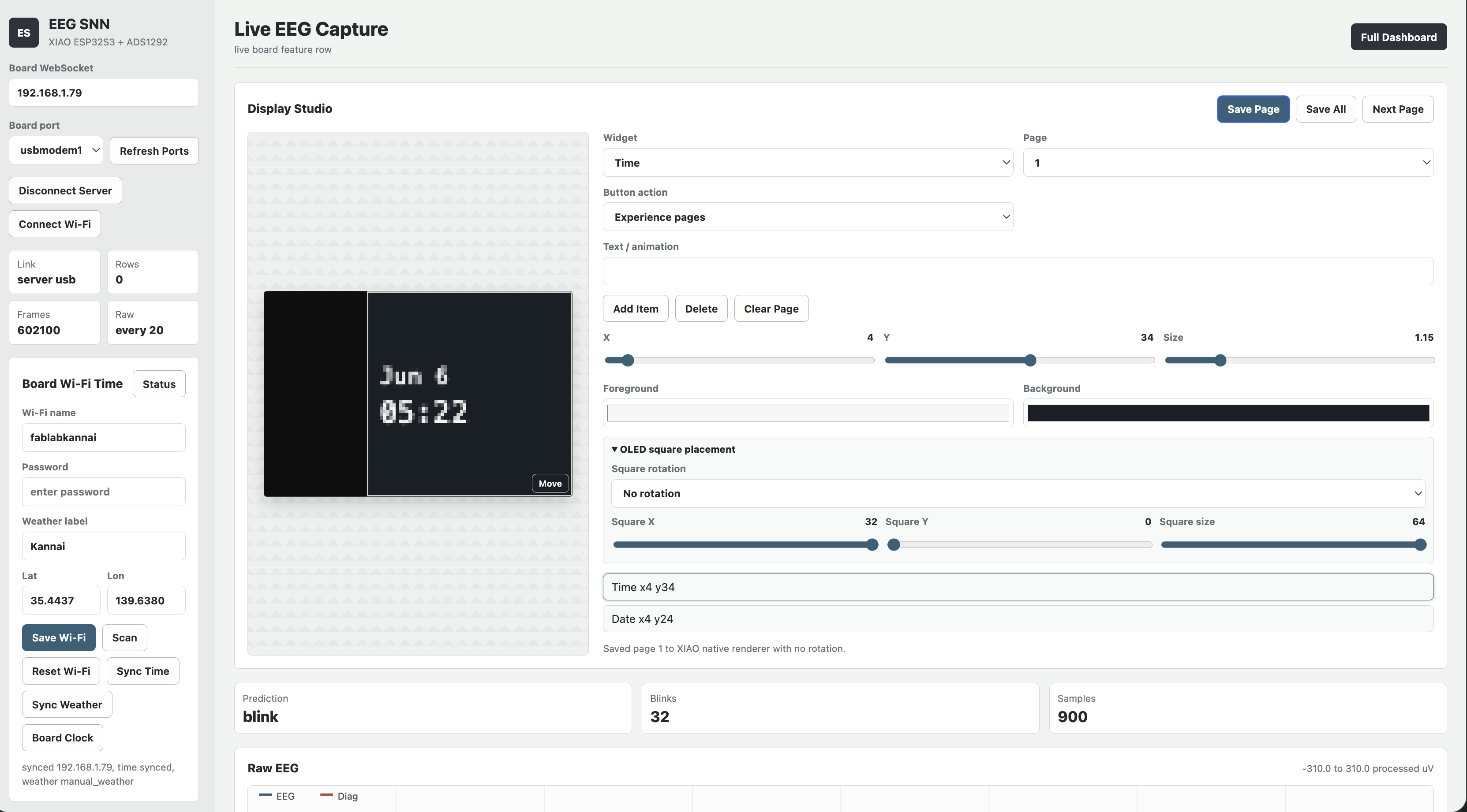Click Reset Wi-Fi button
Screen dimensions: 1467x812
click(x=61, y=671)
